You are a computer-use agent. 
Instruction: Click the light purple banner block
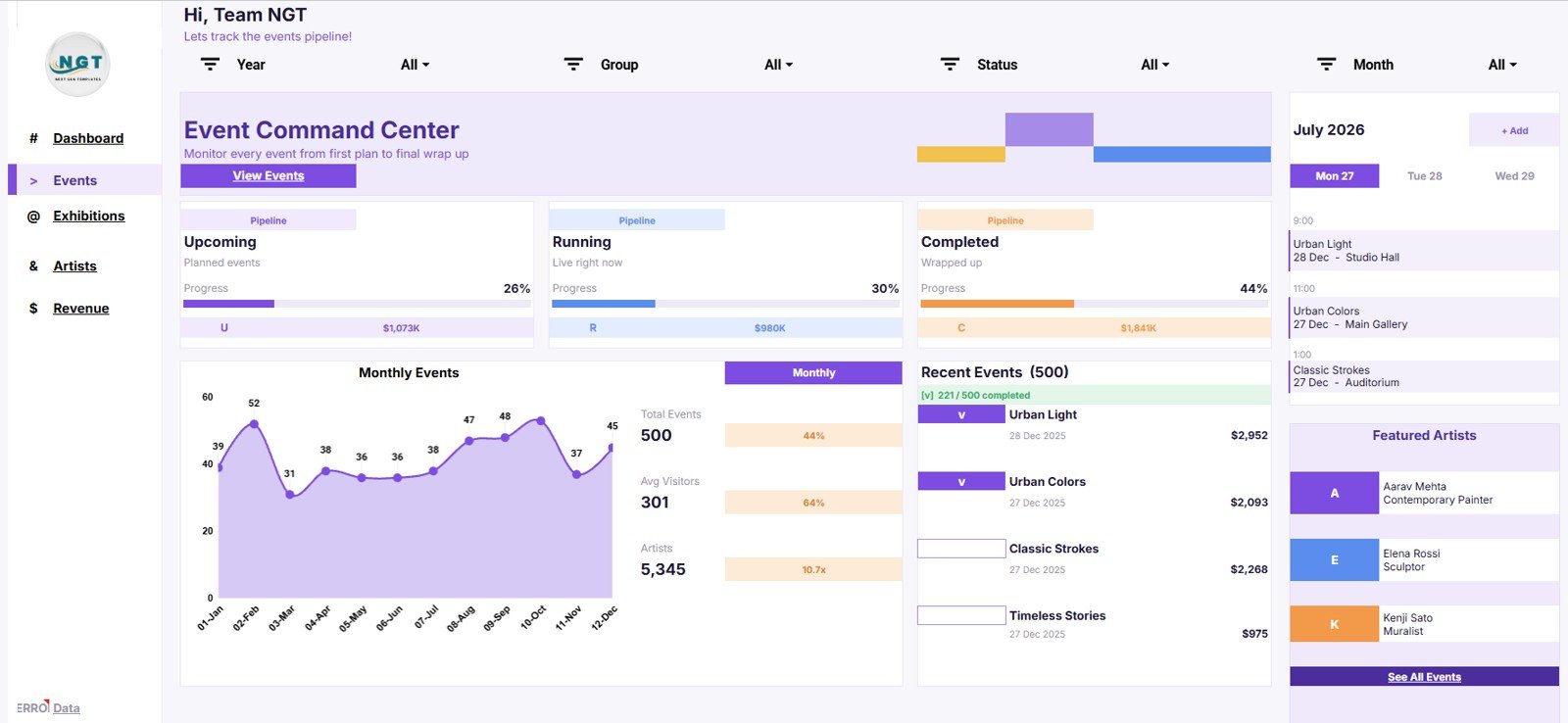pyautogui.click(x=1050, y=129)
